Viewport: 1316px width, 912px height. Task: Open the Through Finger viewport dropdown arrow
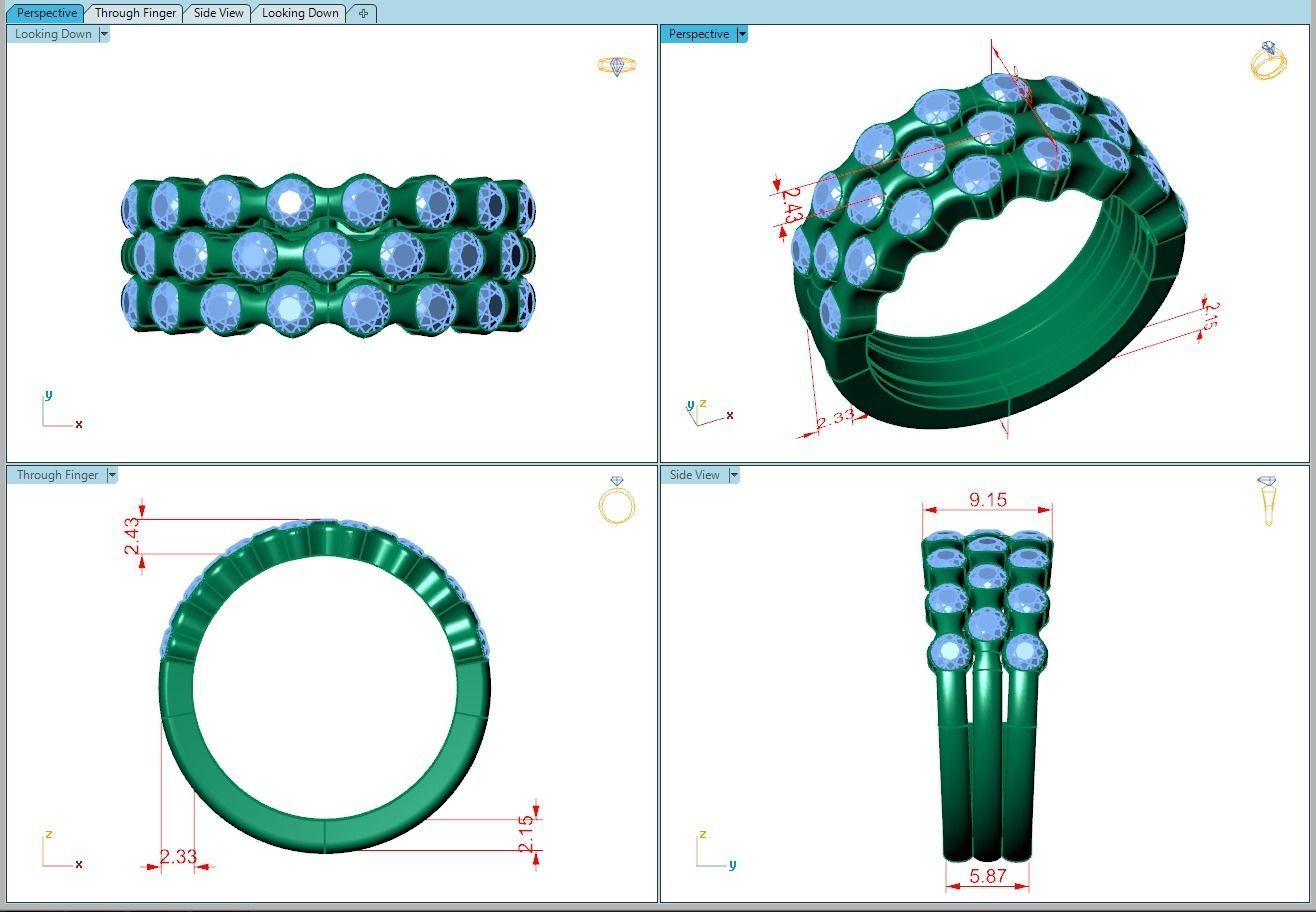pos(112,475)
